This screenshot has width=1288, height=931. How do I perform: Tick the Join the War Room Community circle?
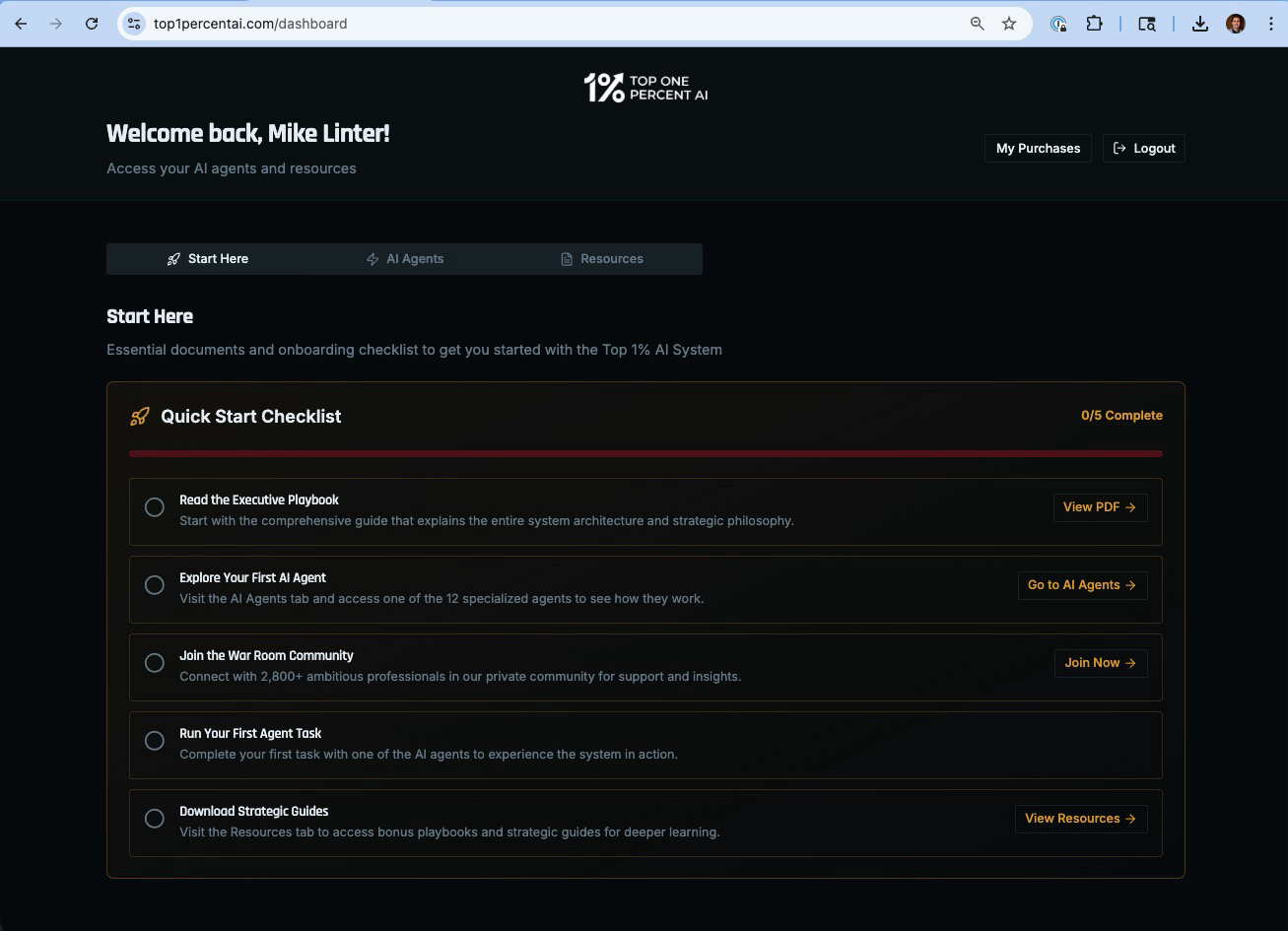[x=155, y=663]
